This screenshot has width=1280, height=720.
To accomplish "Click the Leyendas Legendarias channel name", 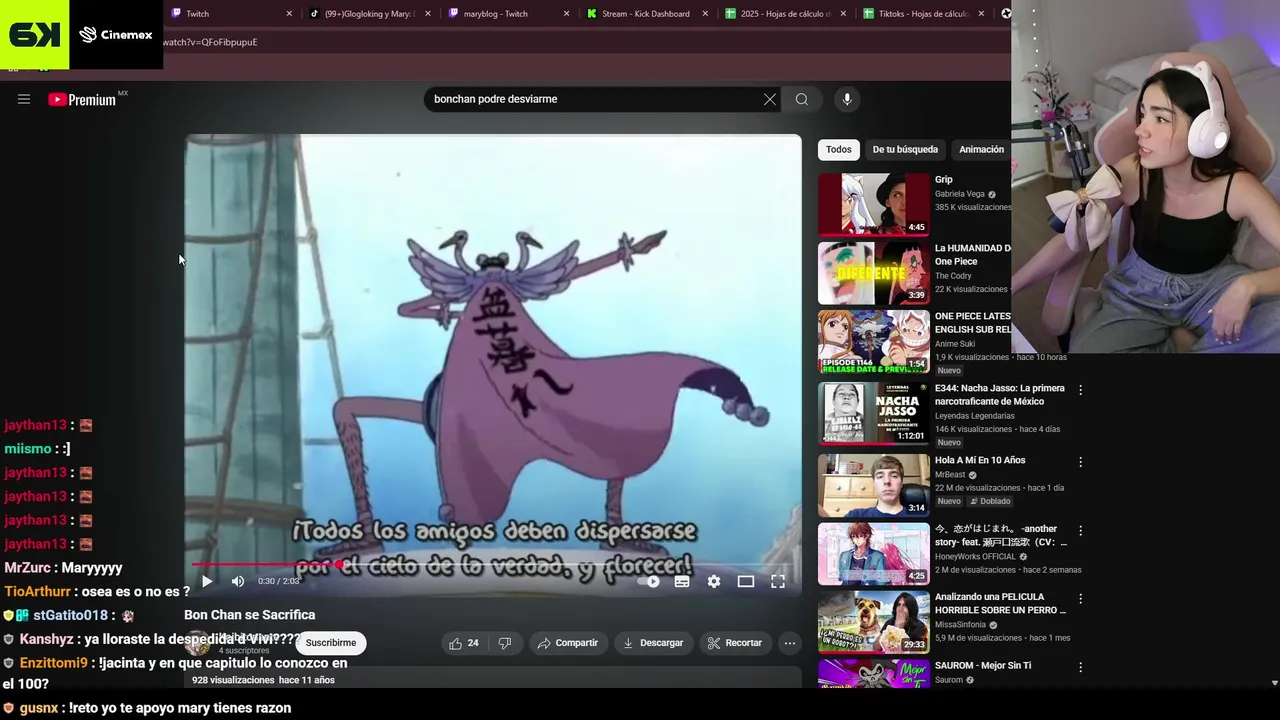I will coord(974,416).
